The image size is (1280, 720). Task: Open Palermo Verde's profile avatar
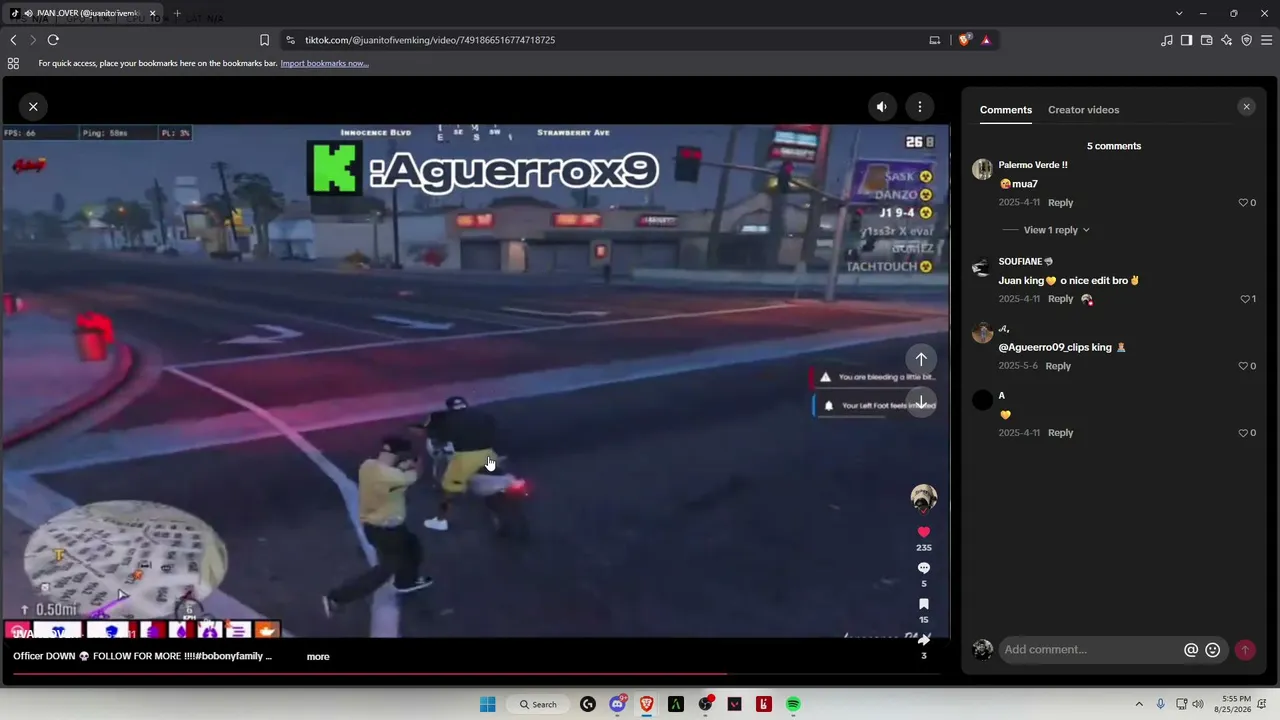click(982, 169)
